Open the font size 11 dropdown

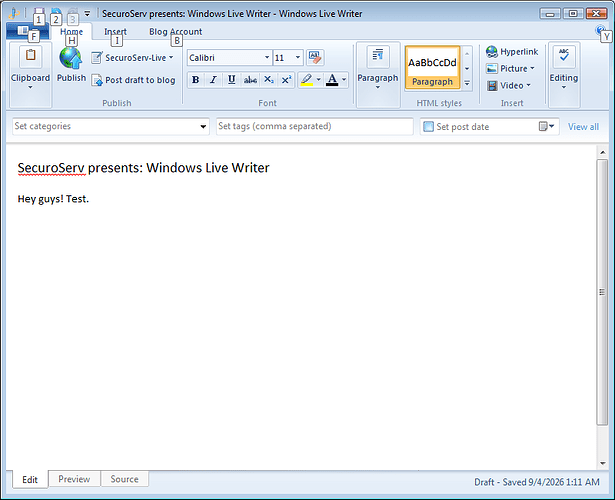tap(298, 58)
